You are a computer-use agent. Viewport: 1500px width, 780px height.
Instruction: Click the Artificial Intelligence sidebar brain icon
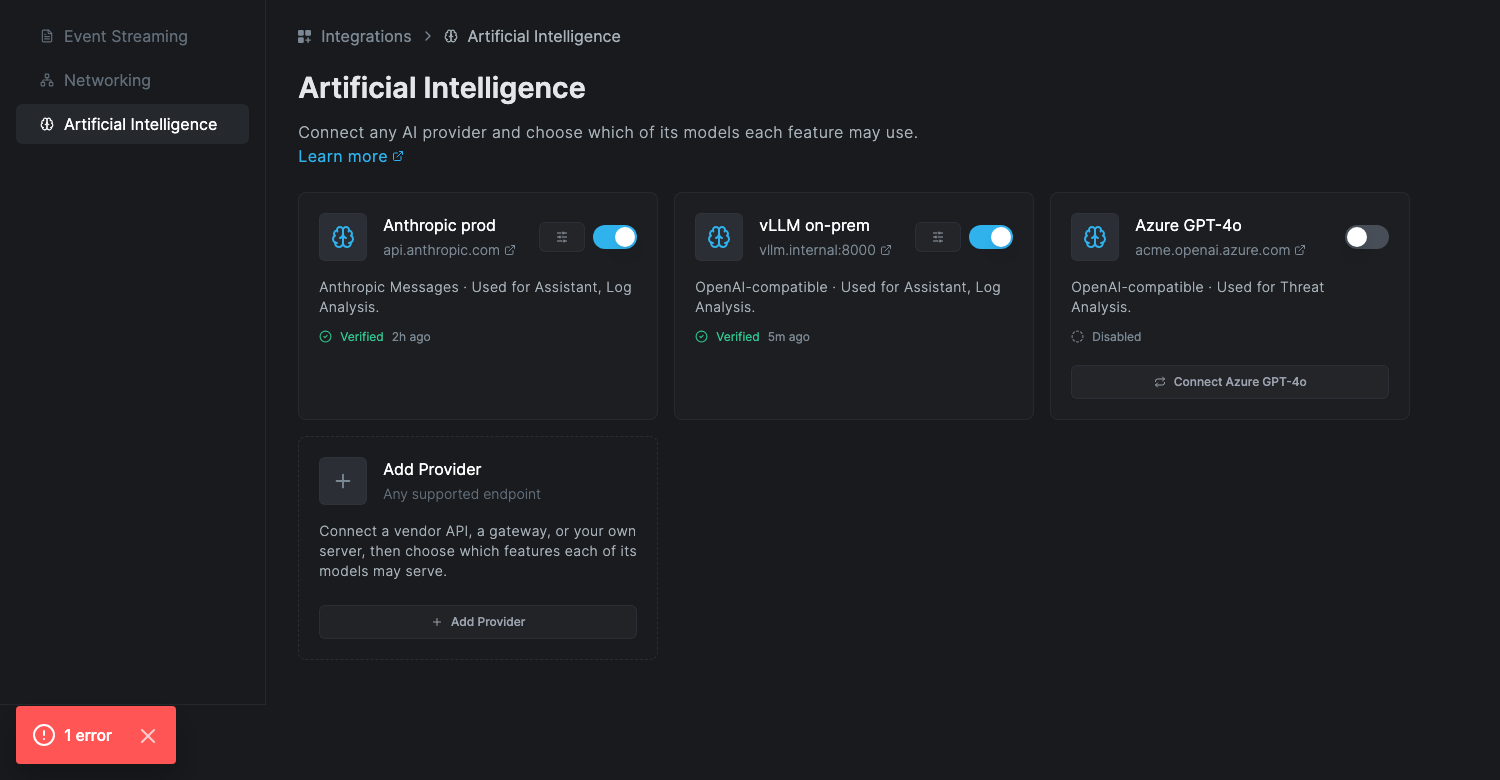47,125
